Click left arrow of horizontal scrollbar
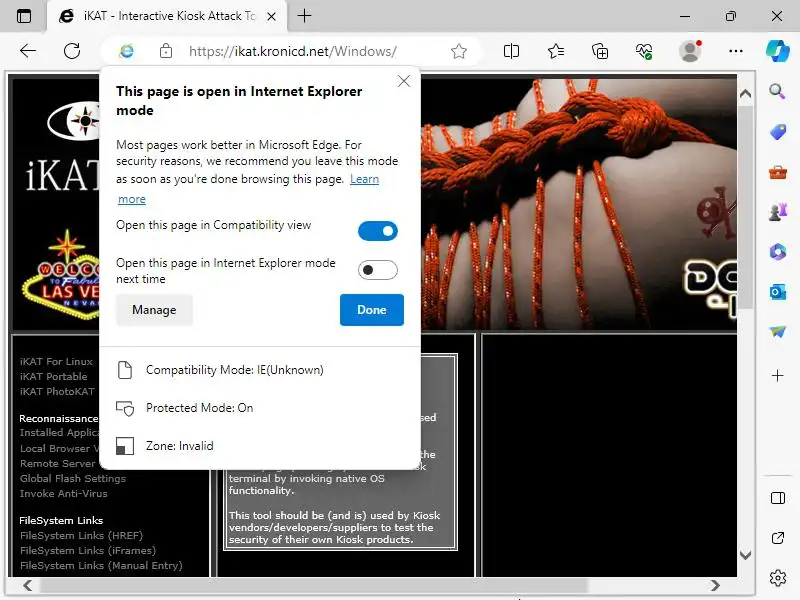 pyautogui.click(x=27, y=585)
